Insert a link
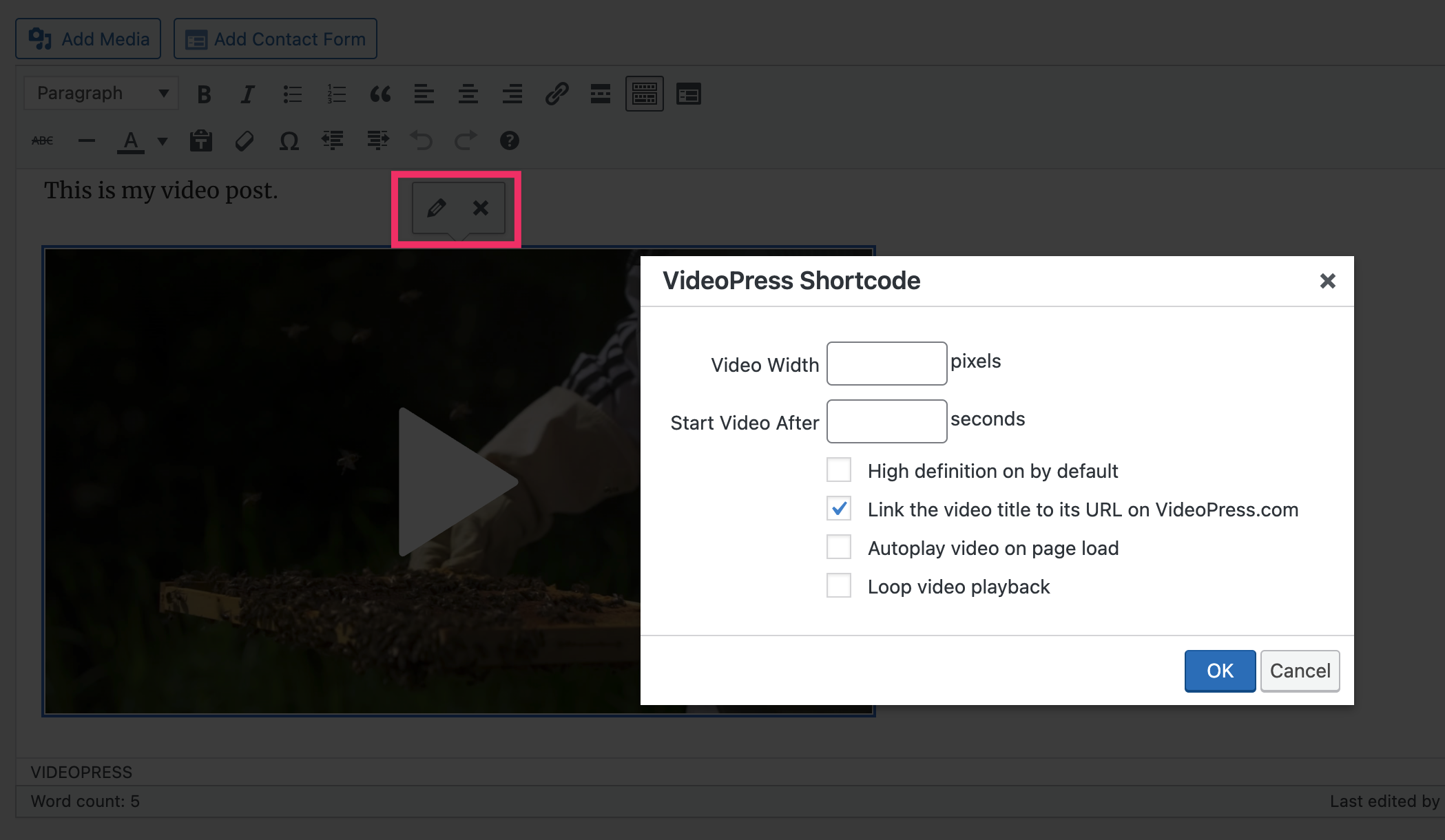The width and height of the screenshot is (1445, 840). (x=557, y=94)
